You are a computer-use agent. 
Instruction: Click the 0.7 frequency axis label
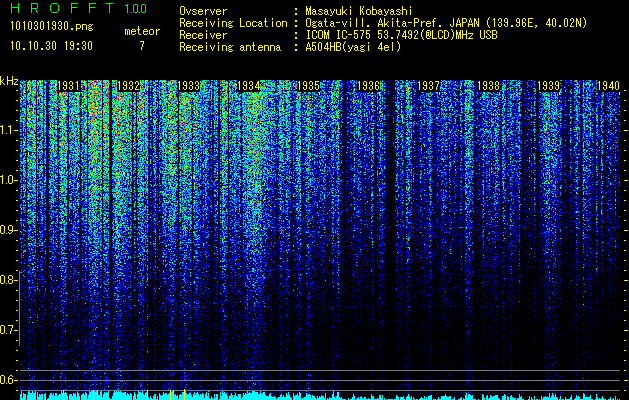[x=8, y=330]
